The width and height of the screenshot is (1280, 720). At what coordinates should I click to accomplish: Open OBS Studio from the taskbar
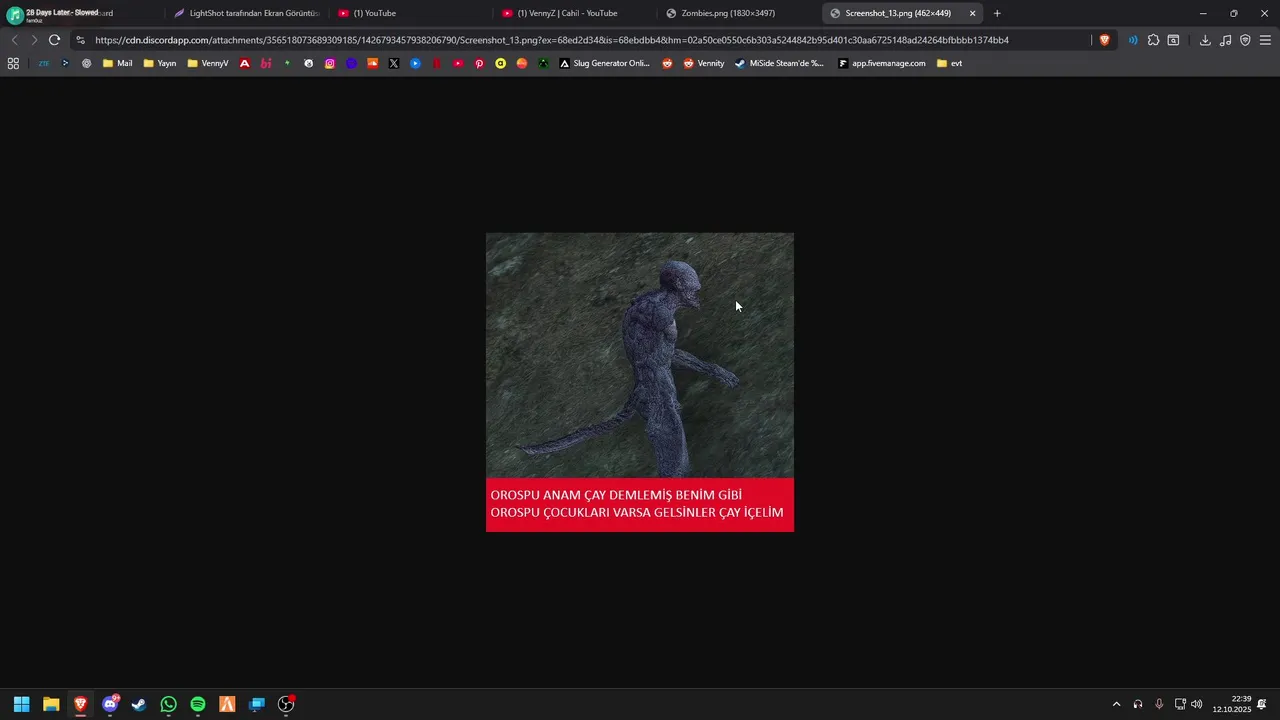[x=286, y=704]
